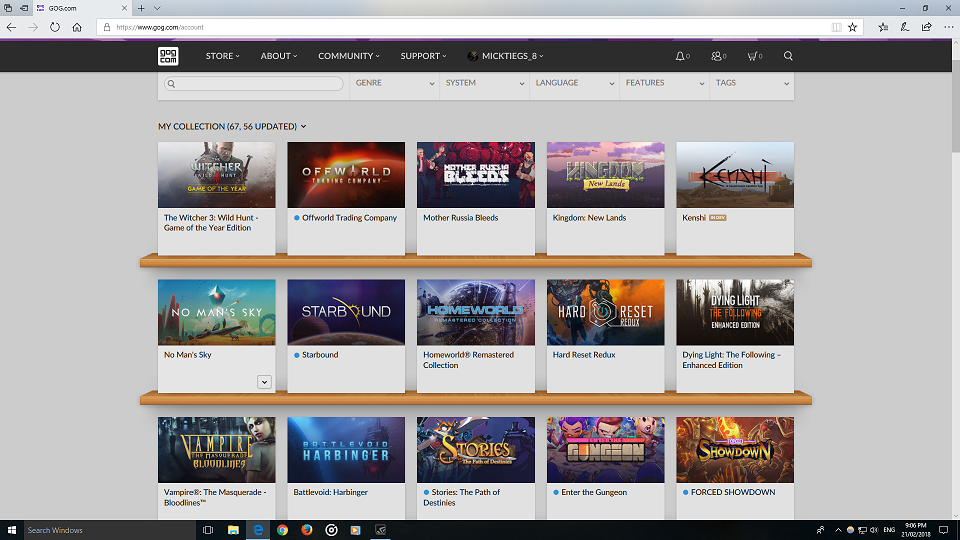Open reading view icon in address bar

(836, 27)
